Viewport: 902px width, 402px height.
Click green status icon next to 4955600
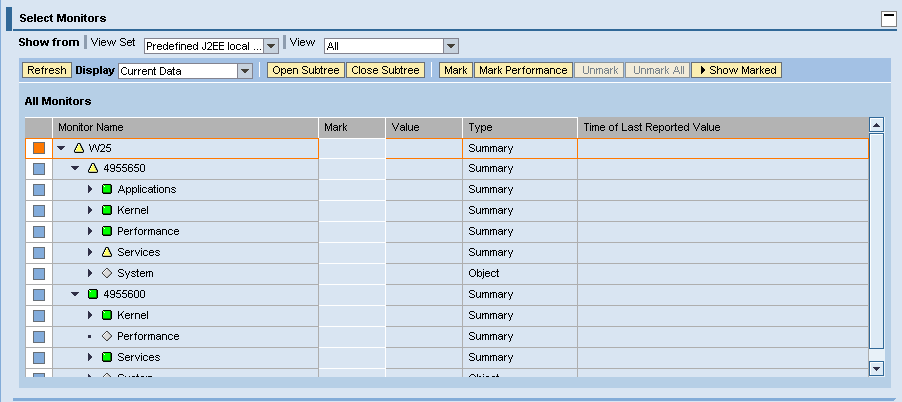coord(93,295)
